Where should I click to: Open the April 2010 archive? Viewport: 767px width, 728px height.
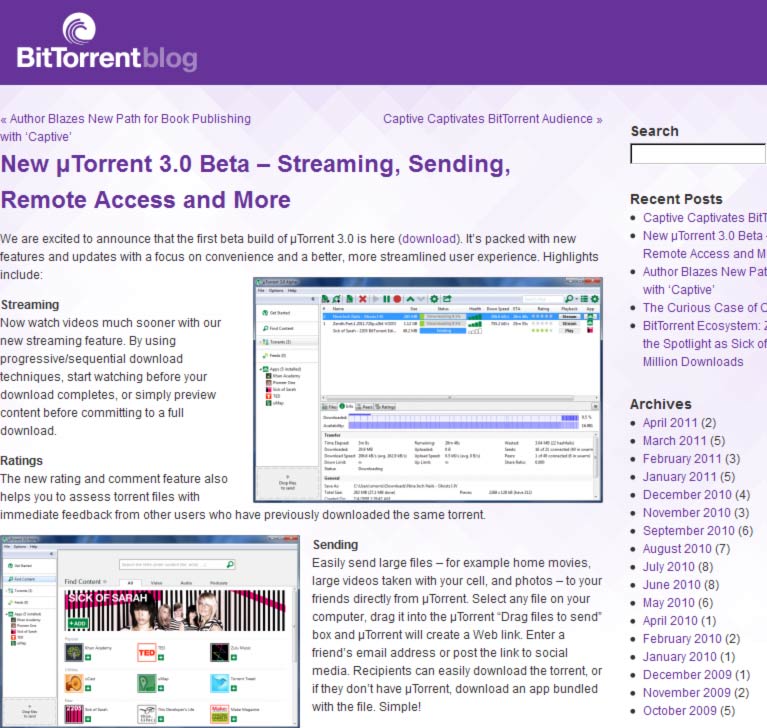tap(670, 621)
